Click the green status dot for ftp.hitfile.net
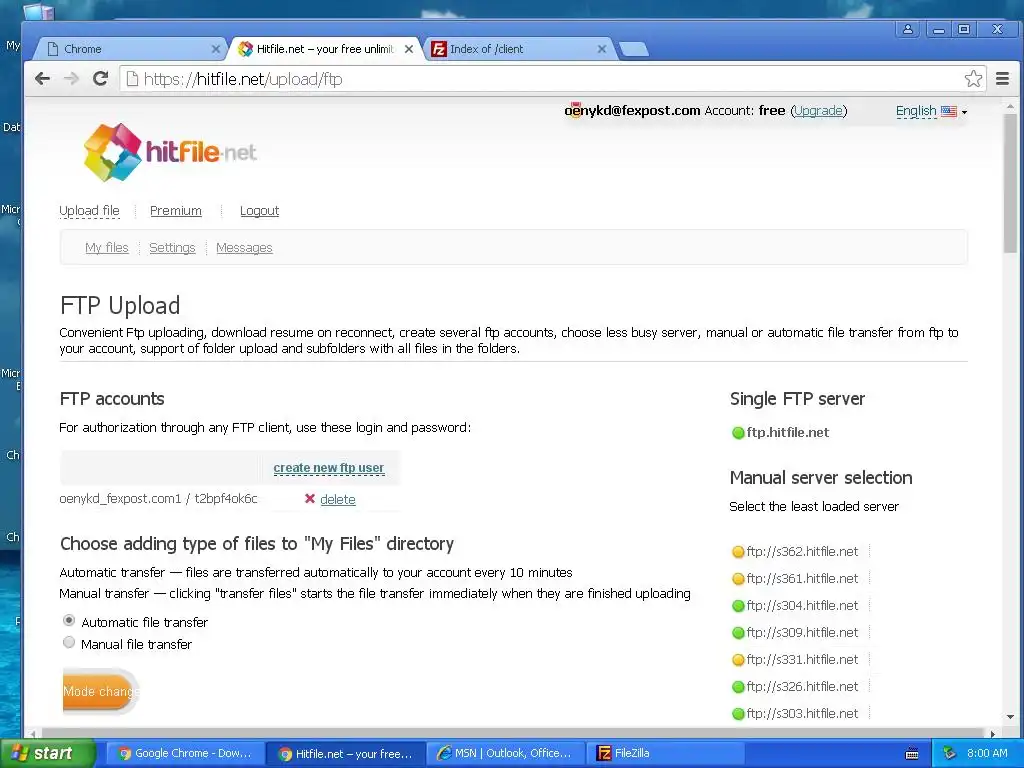 (x=738, y=432)
